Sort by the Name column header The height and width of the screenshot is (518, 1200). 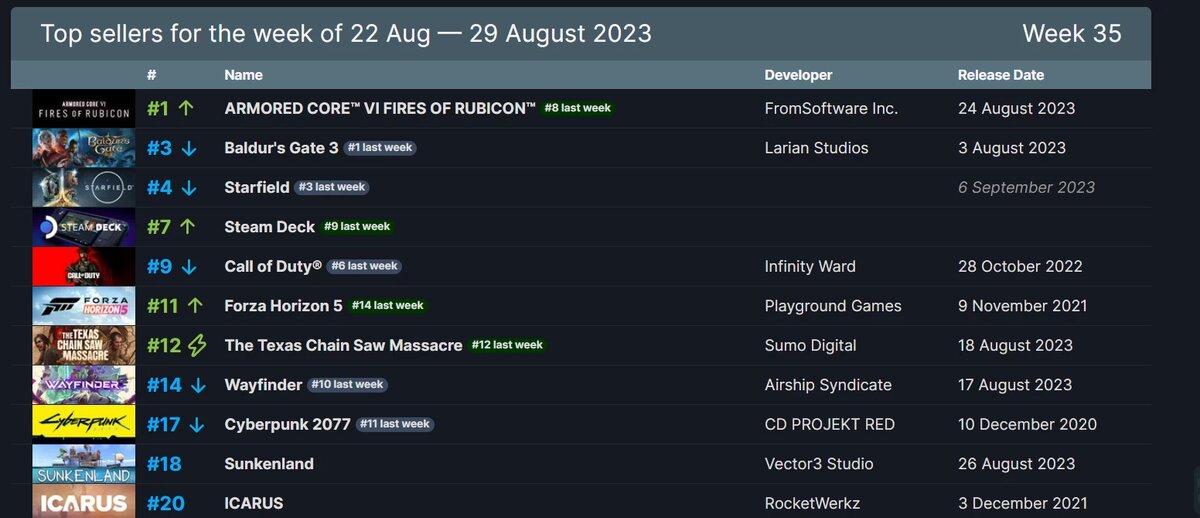click(244, 75)
